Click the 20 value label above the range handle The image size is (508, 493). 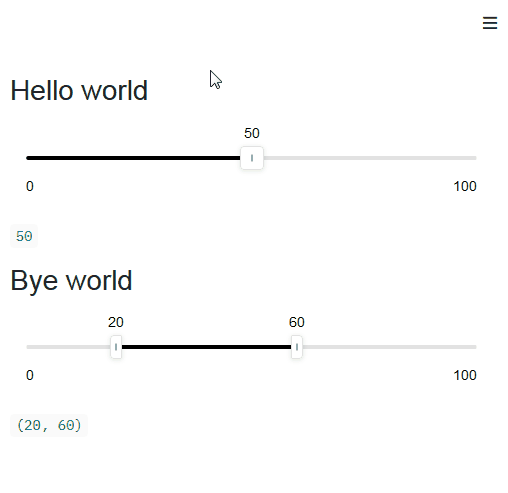pos(116,322)
